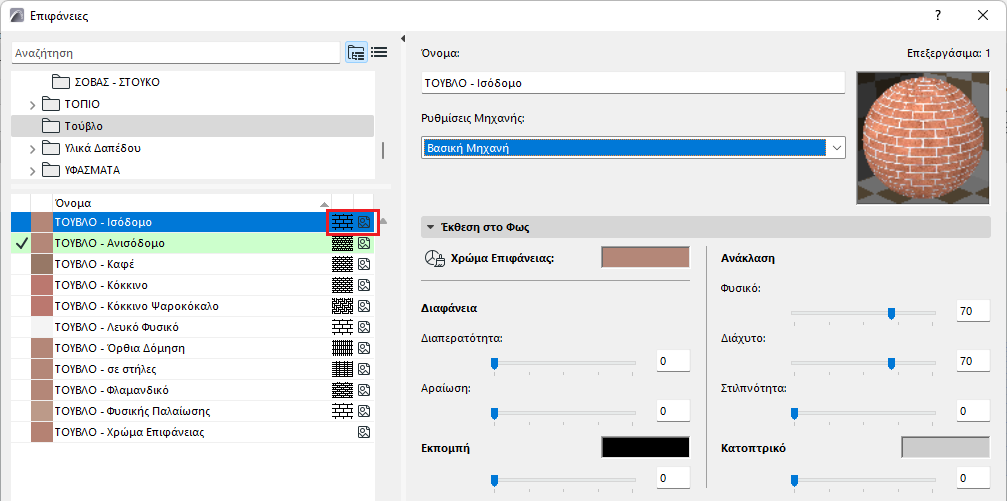
Task: Click the Φυσικό reflection slider
Action: tap(864, 313)
